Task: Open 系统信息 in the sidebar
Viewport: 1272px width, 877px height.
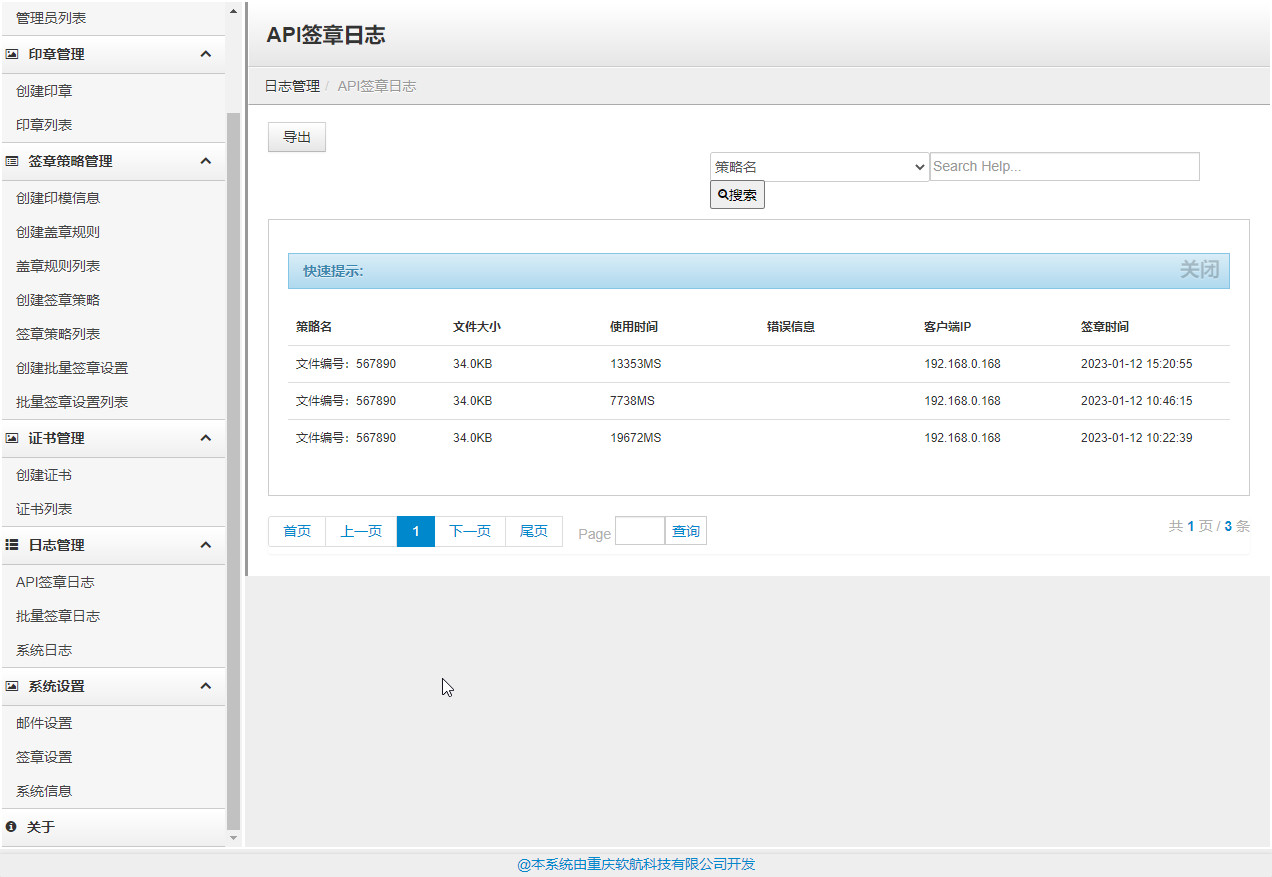Action: pyautogui.click(x=44, y=791)
